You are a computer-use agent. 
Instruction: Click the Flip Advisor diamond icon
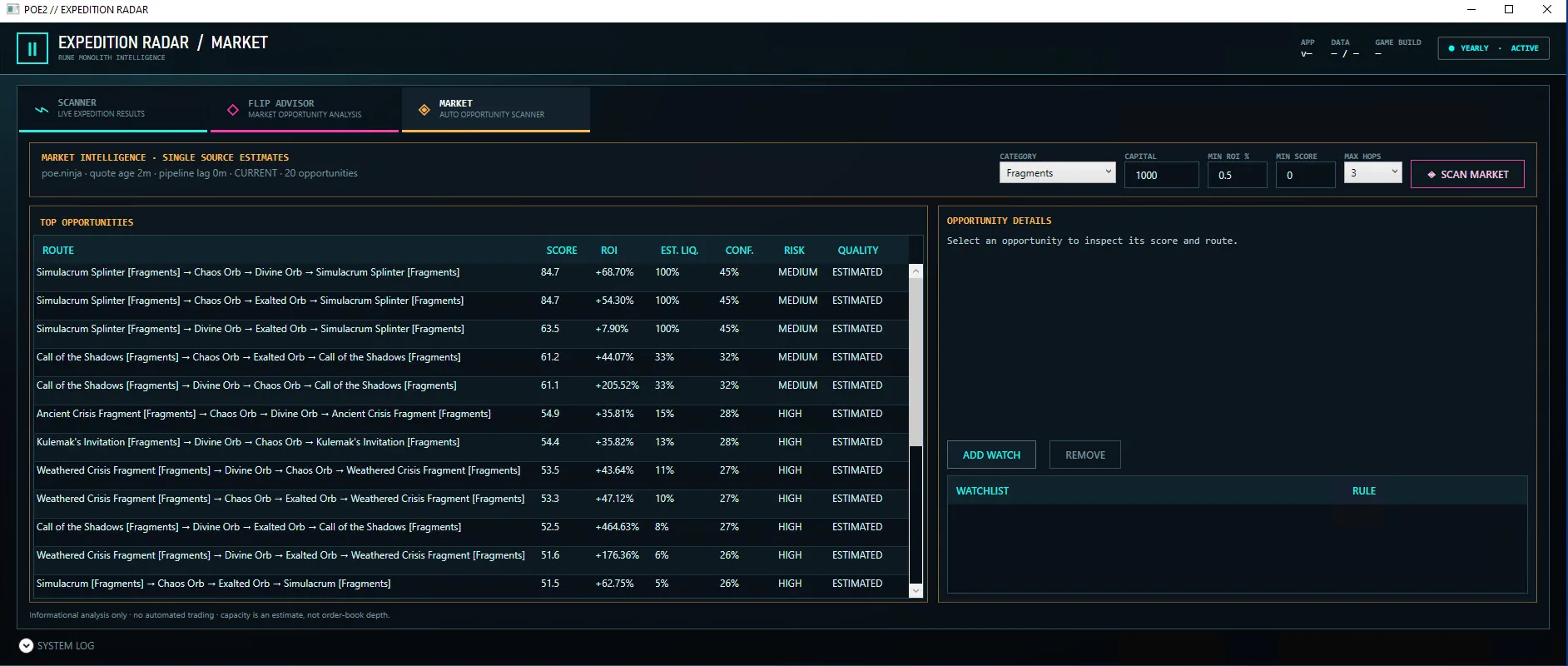coord(232,109)
